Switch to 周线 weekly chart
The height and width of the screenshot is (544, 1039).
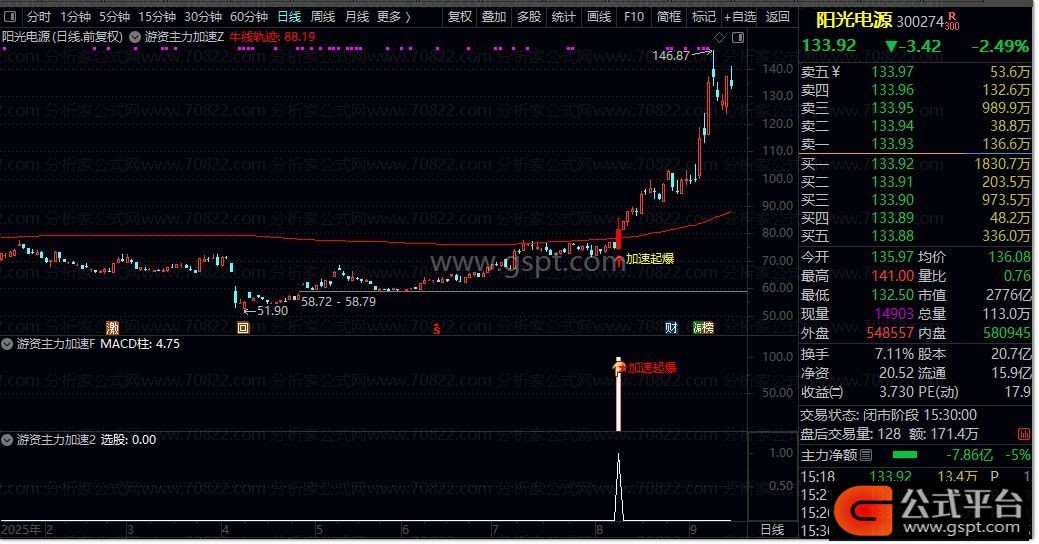click(x=323, y=17)
